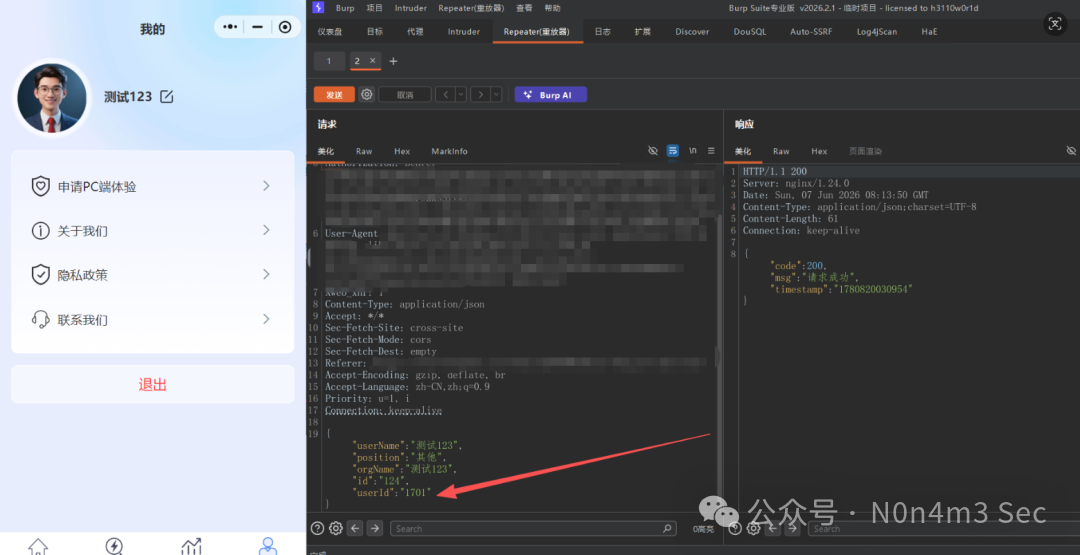Image resolution: width=1080 pixels, height=555 pixels.
Task: Click the shield-heart icon for PC体验
Action: click(x=41, y=187)
